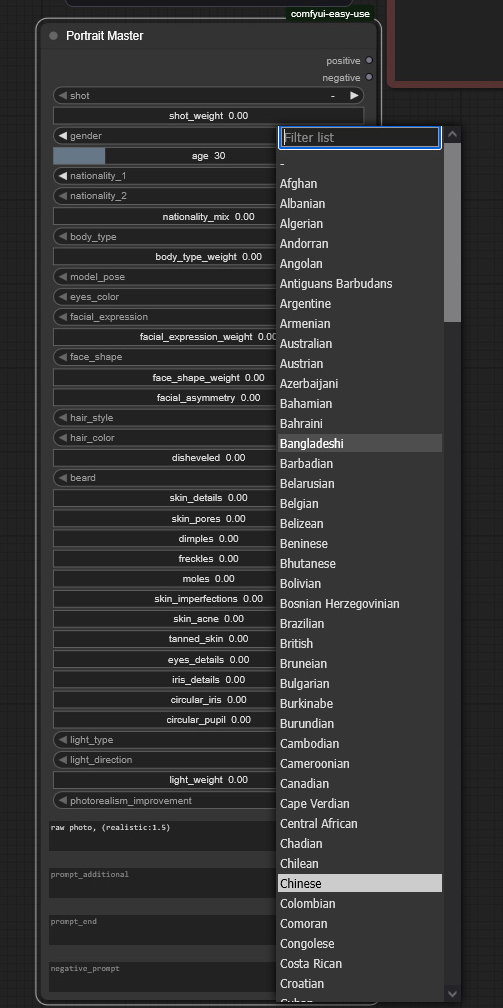Click the negative_prompt text box

[163, 976]
